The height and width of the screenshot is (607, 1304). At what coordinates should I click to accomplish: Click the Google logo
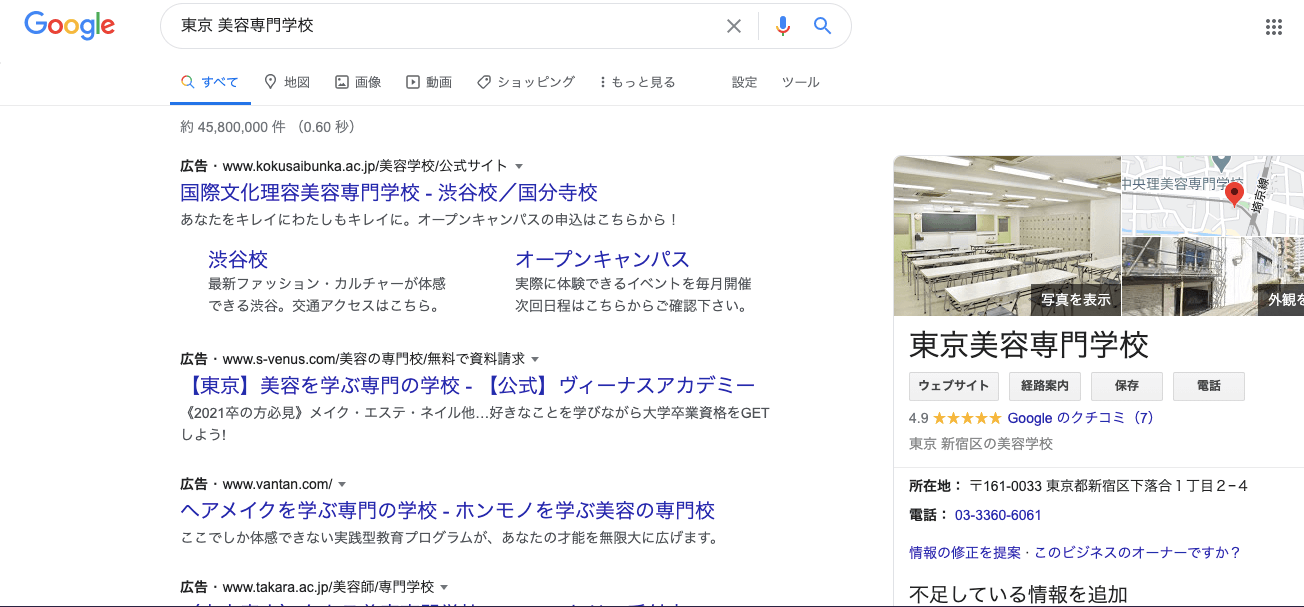69,26
